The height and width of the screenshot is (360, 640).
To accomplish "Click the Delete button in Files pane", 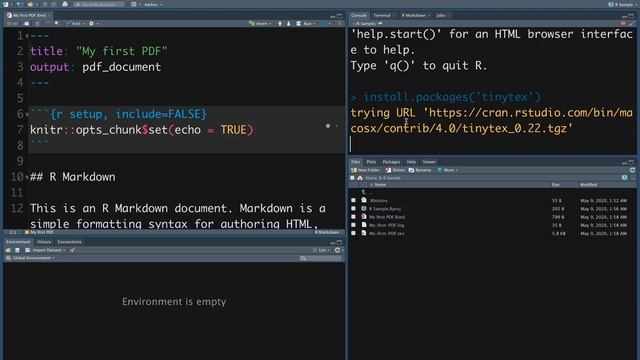I will [395, 170].
